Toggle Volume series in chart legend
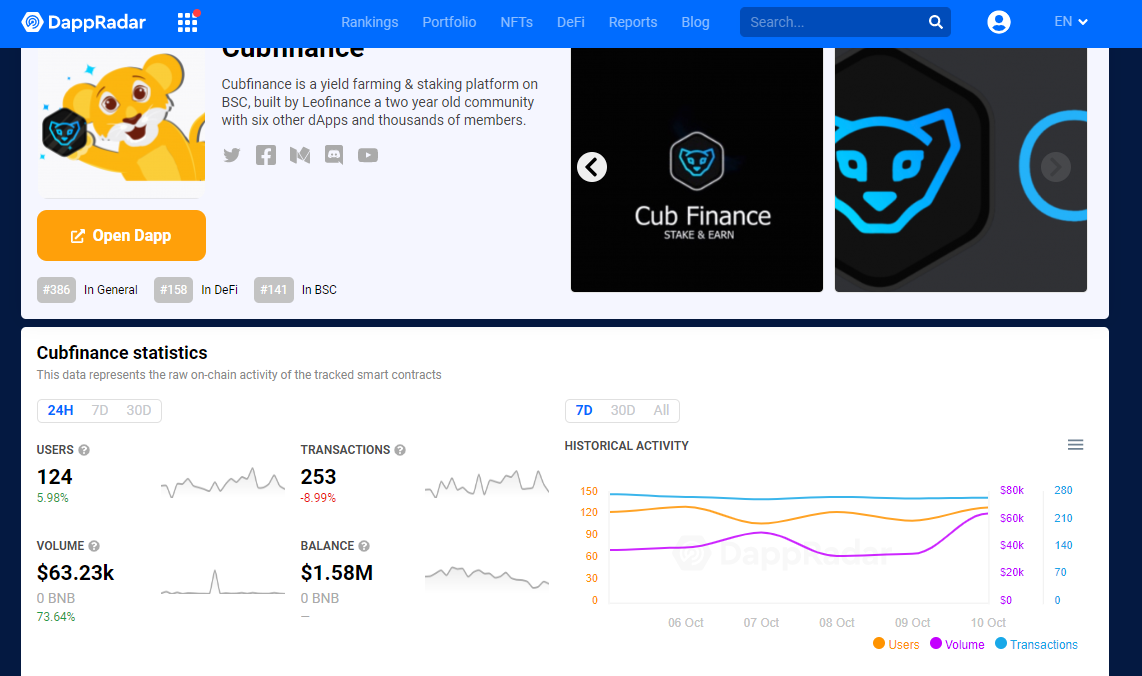Screen dimensions: 1142x676 pyautogui.click(x=957, y=645)
